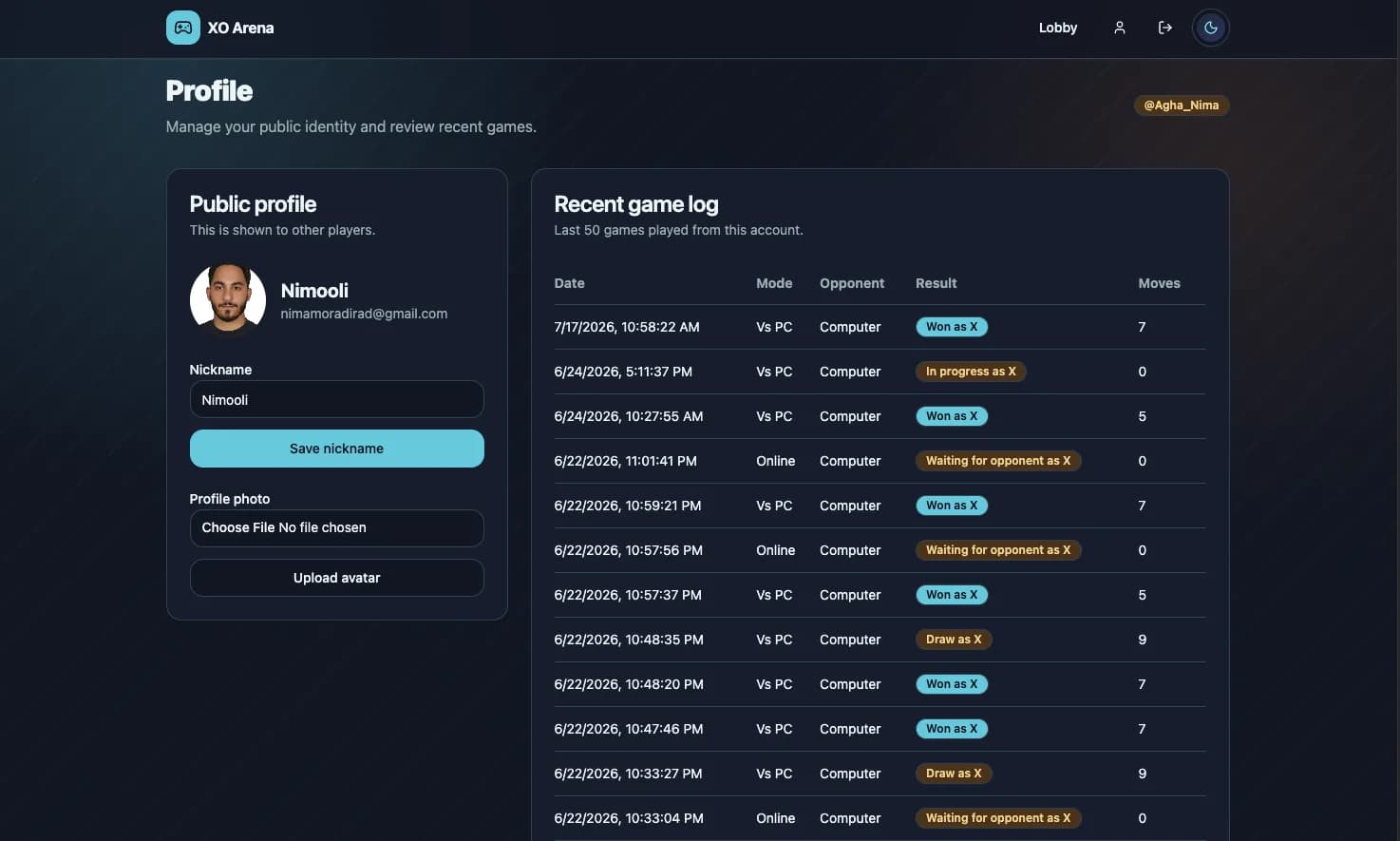Viewport: 1400px width, 841px height.
Task: Click Draw as X badge in 10:48:35 PM row
Action: tap(954, 640)
